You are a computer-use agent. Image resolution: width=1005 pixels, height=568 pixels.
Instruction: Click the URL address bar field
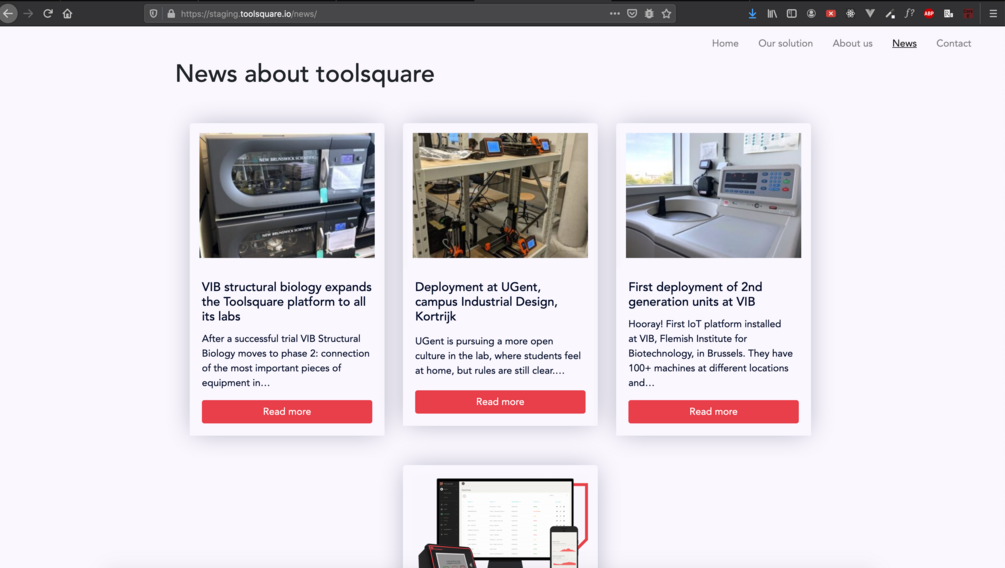(x=410, y=13)
